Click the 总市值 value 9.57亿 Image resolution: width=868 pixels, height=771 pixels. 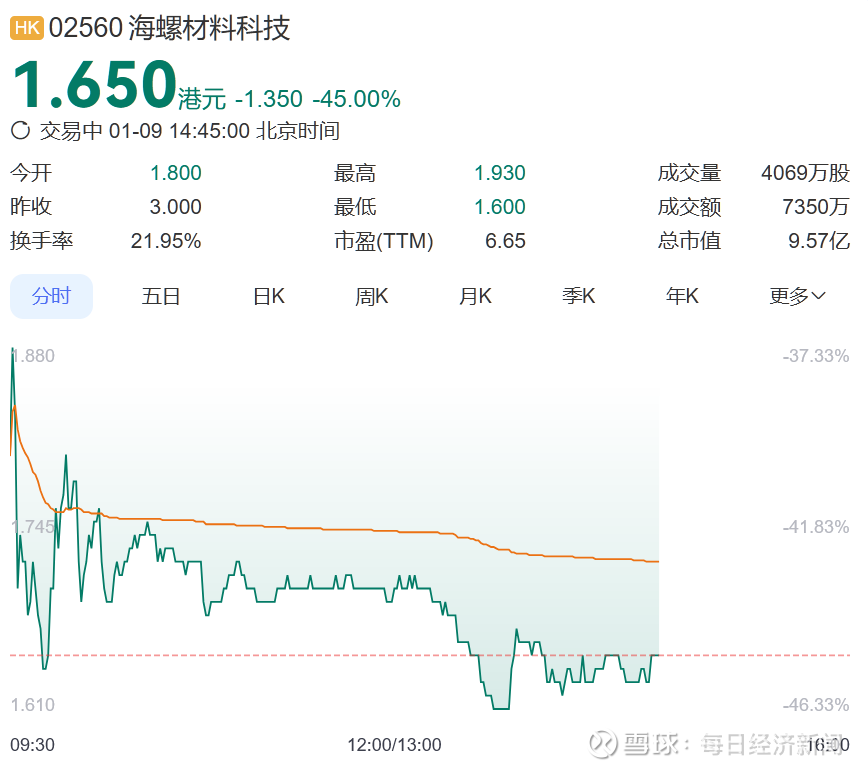tap(819, 241)
